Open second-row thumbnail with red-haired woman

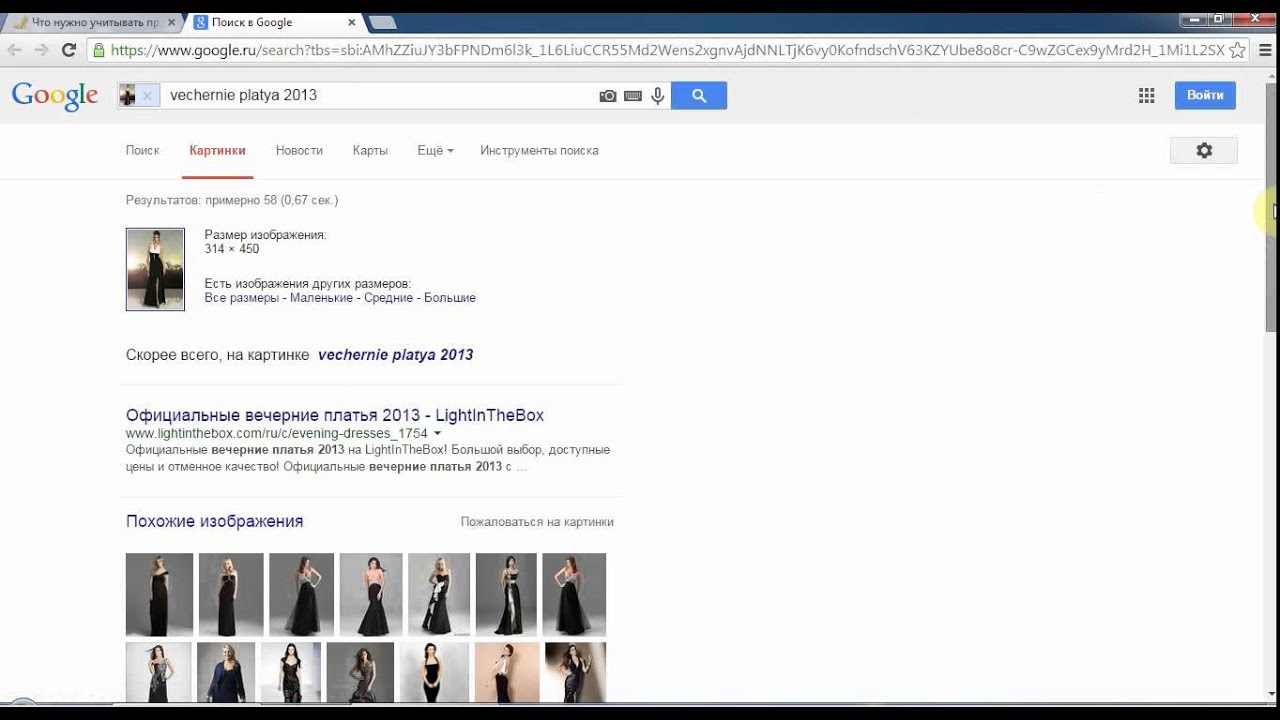point(507,672)
